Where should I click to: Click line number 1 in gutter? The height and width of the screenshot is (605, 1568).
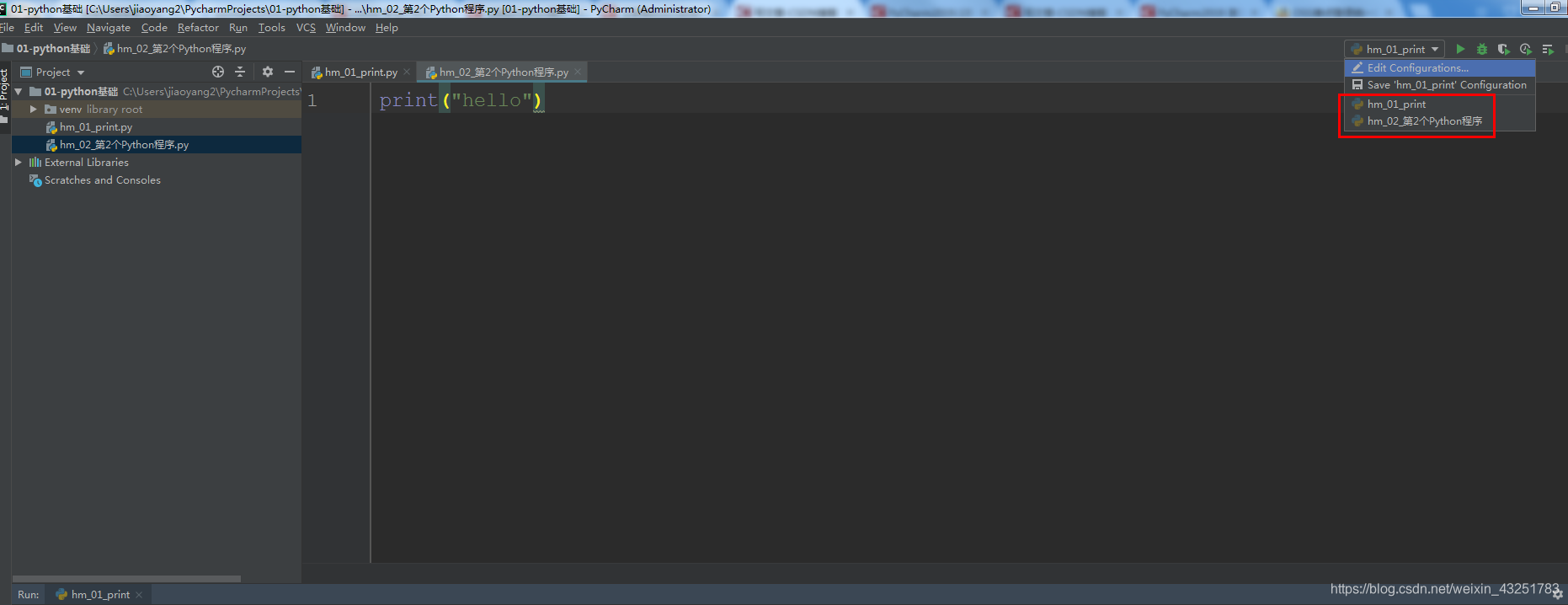pyautogui.click(x=312, y=100)
